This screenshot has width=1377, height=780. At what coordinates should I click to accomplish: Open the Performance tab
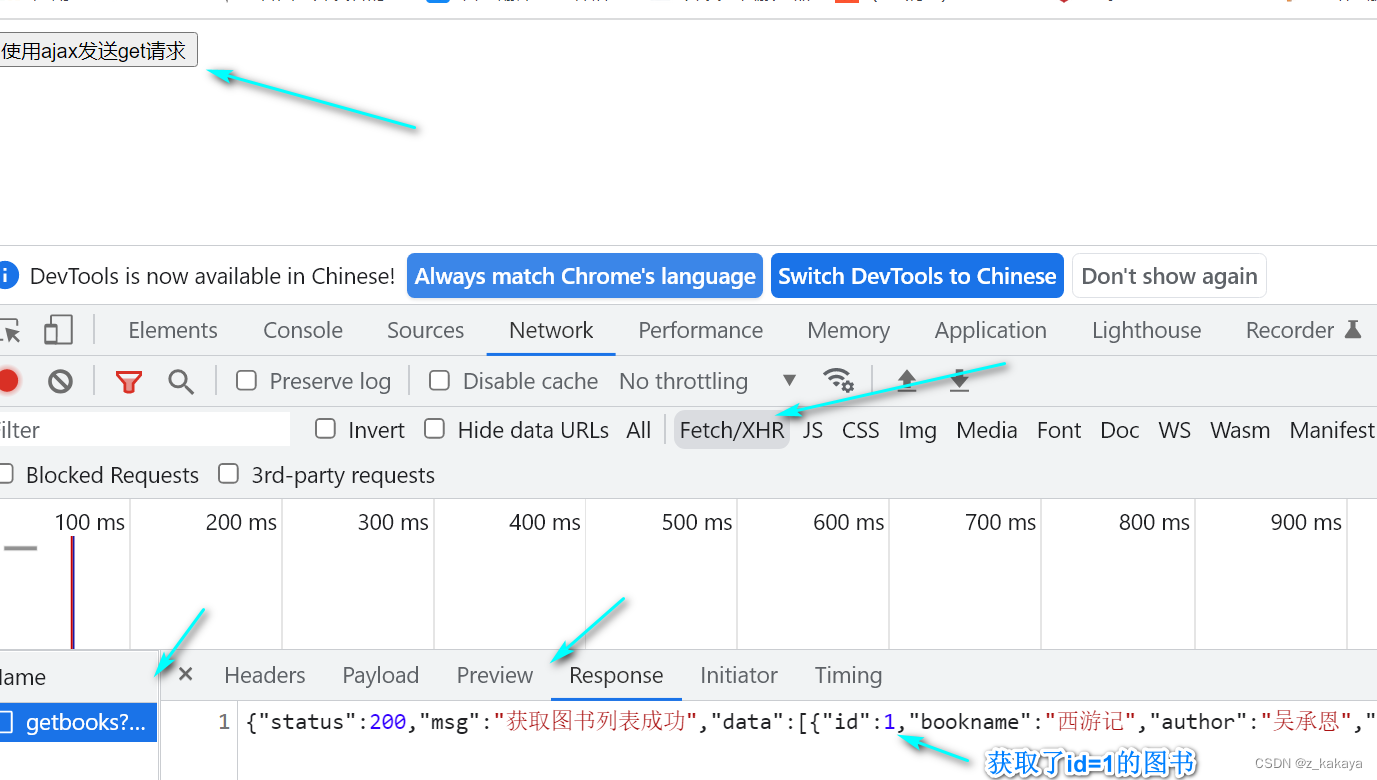click(x=701, y=330)
